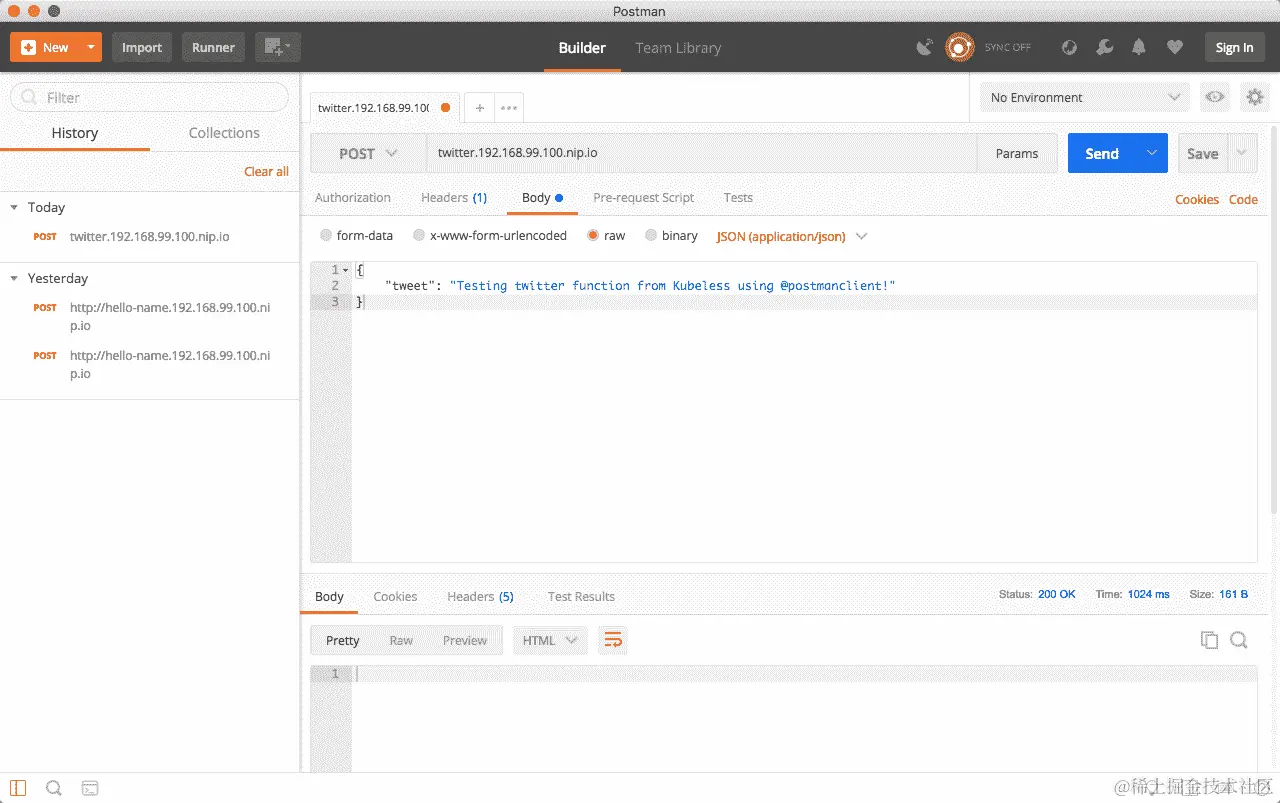The width and height of the screenshot is (1280, 803).
Task: Click the blue Send button
Action: tap(1102, 153)
